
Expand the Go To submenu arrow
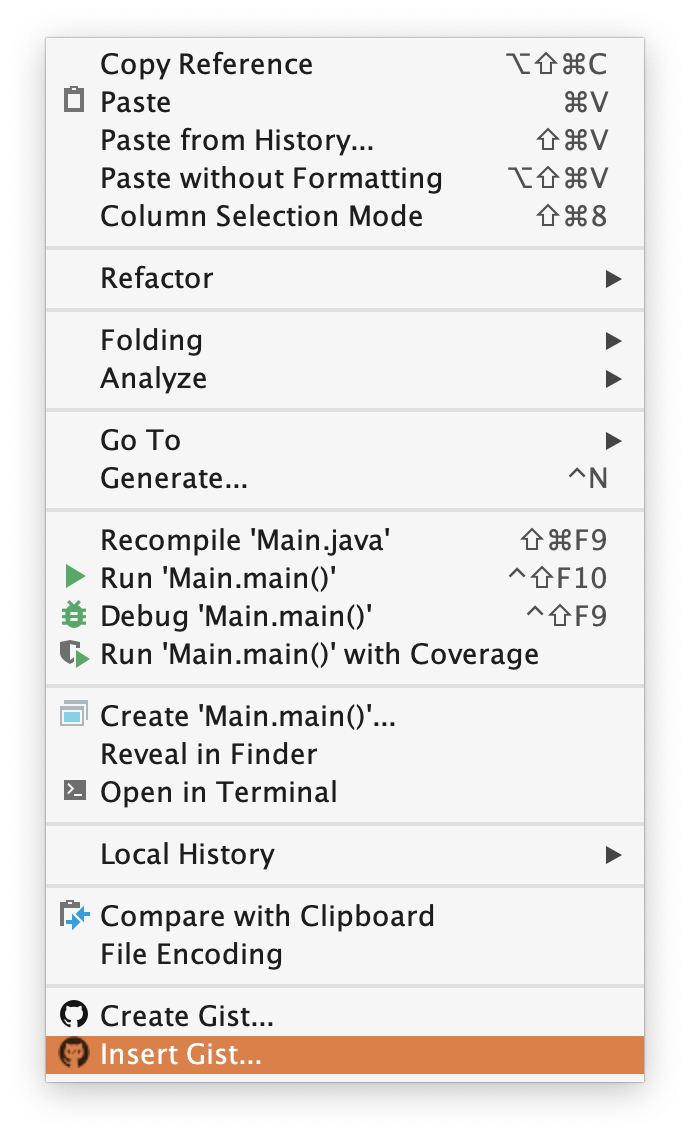(613, 441)
